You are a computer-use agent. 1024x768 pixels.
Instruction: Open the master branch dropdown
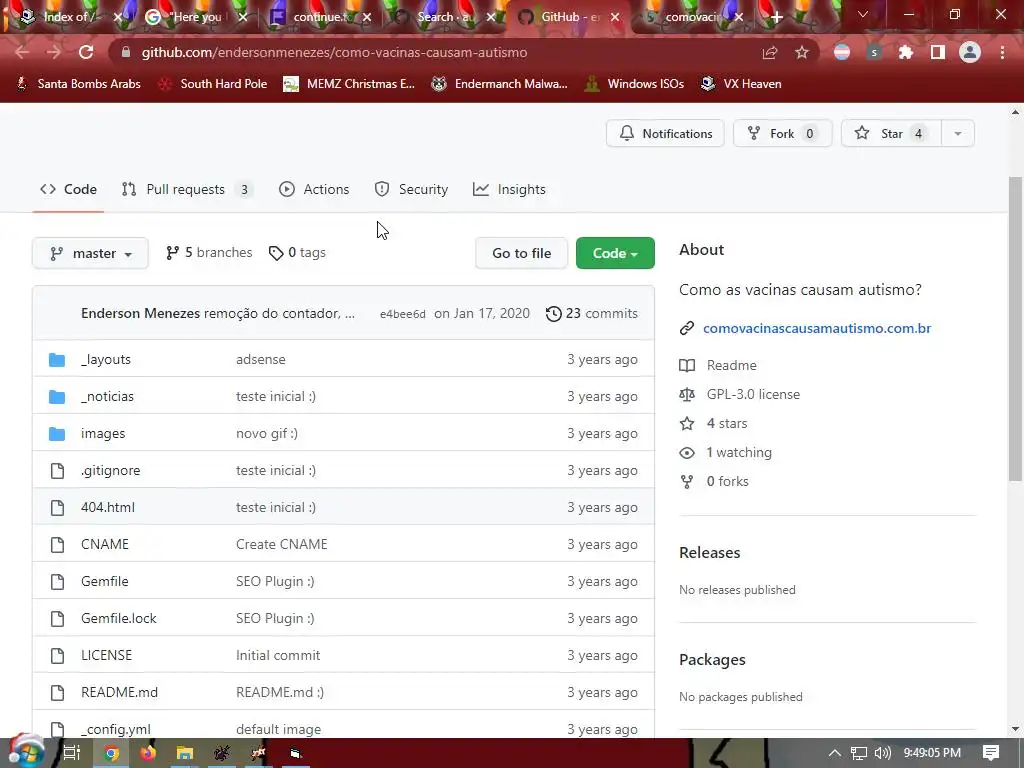click(90, 253)
